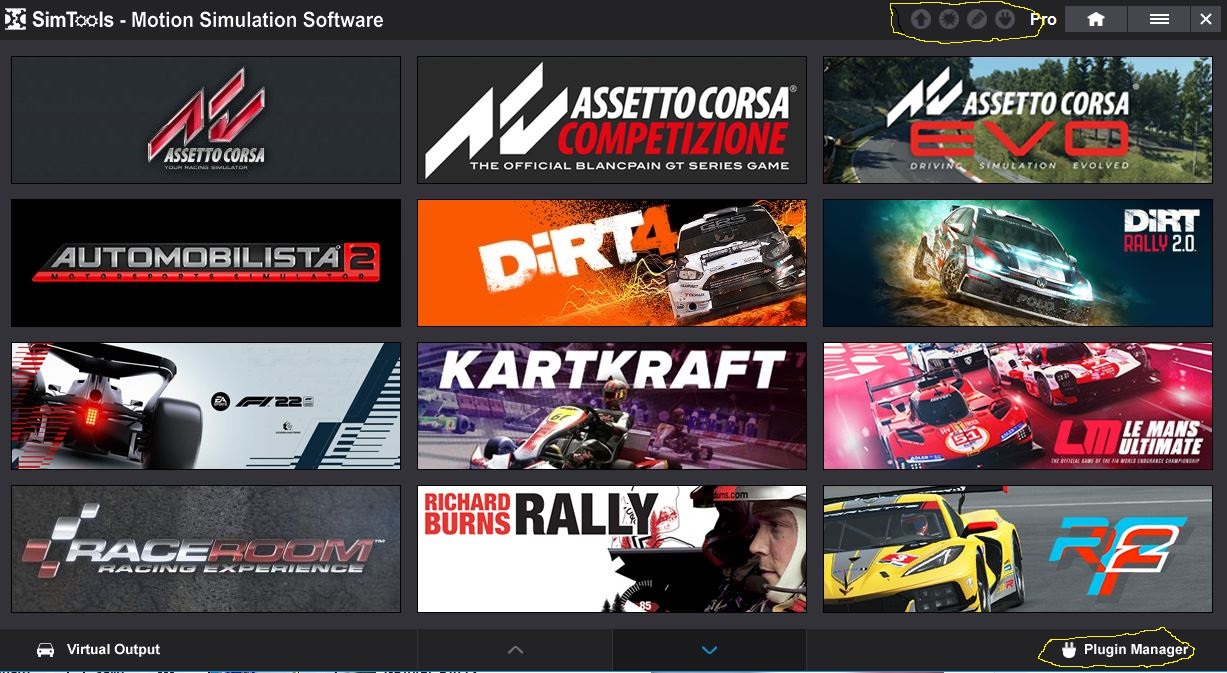Select the F1 22 game tile
Image resolution: width=1227 pixels, height=673 pixels.
tap(206, 406)
